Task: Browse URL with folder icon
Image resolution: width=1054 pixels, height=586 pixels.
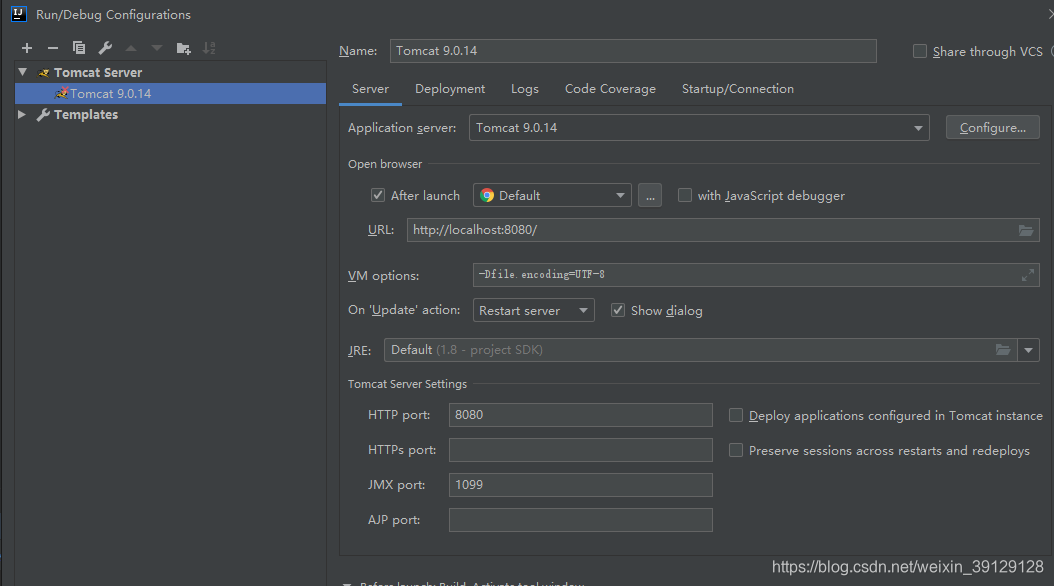Action: [x=1026, y=231]
